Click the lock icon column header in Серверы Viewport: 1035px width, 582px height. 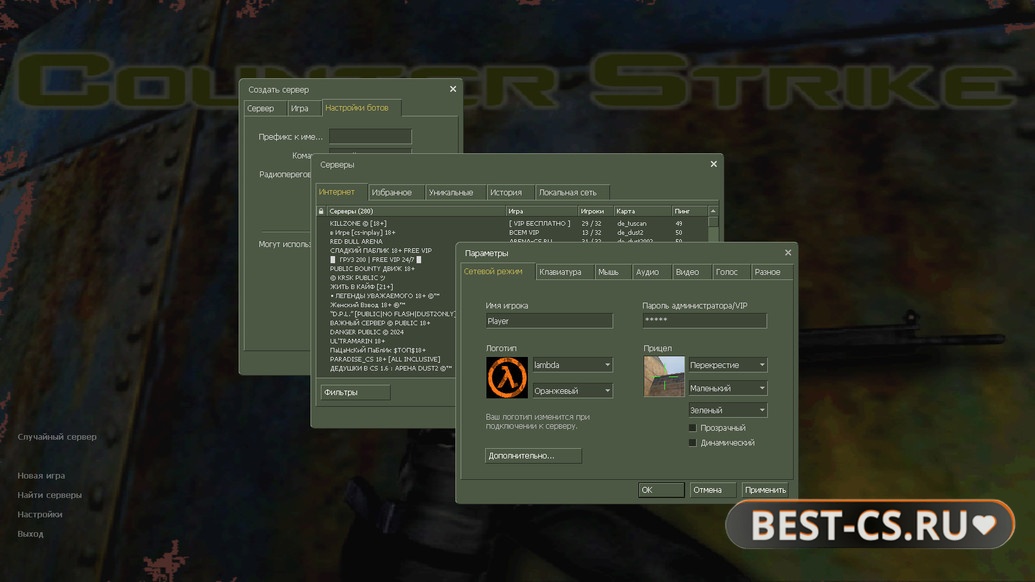(x=321, y=211)
